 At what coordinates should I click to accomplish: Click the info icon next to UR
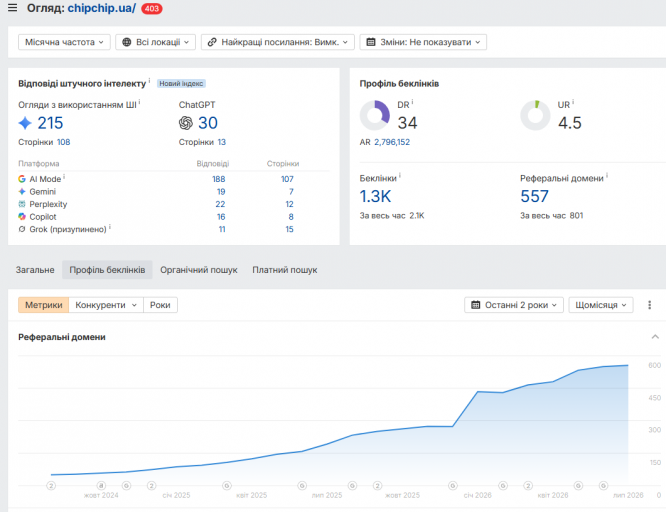click(x=573, y=102)
